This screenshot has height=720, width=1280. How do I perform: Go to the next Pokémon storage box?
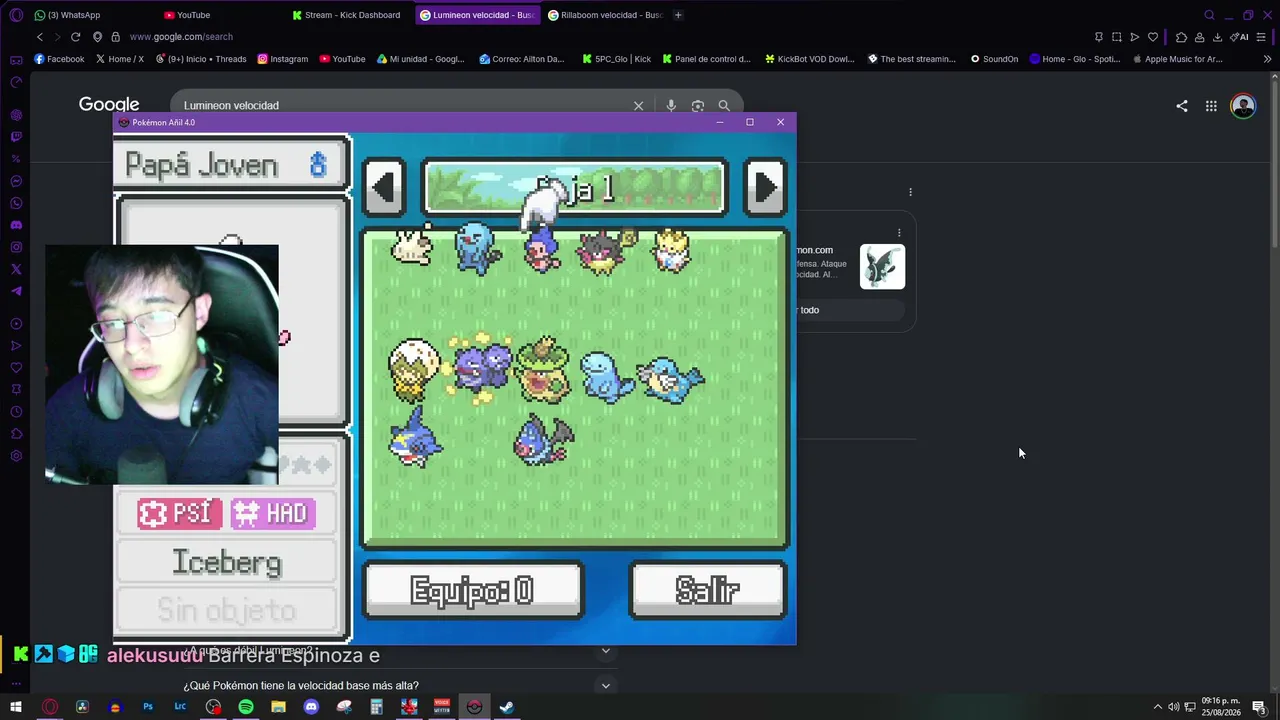[x=765, y=187]
